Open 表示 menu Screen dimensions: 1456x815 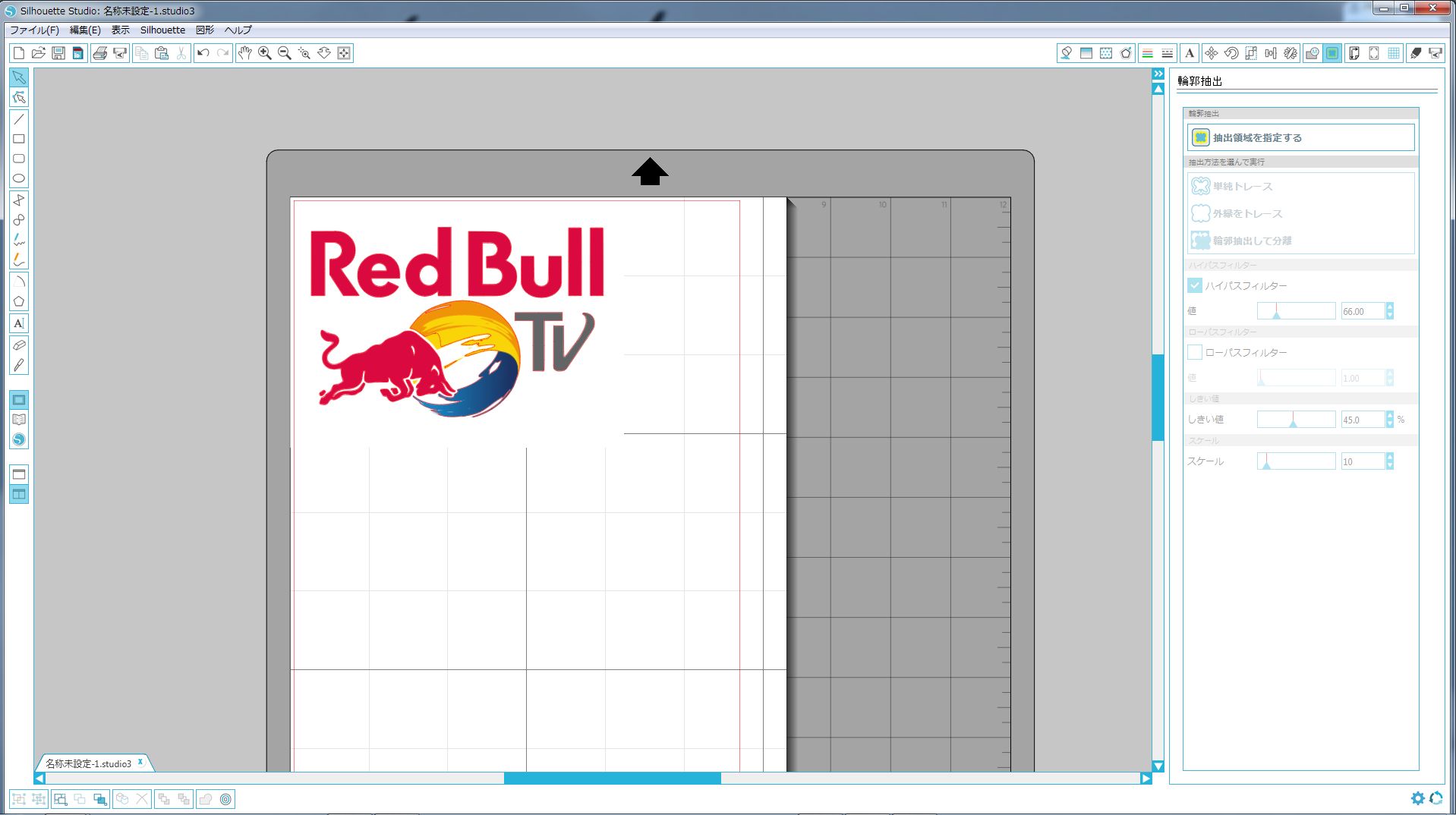click(120, 30)
